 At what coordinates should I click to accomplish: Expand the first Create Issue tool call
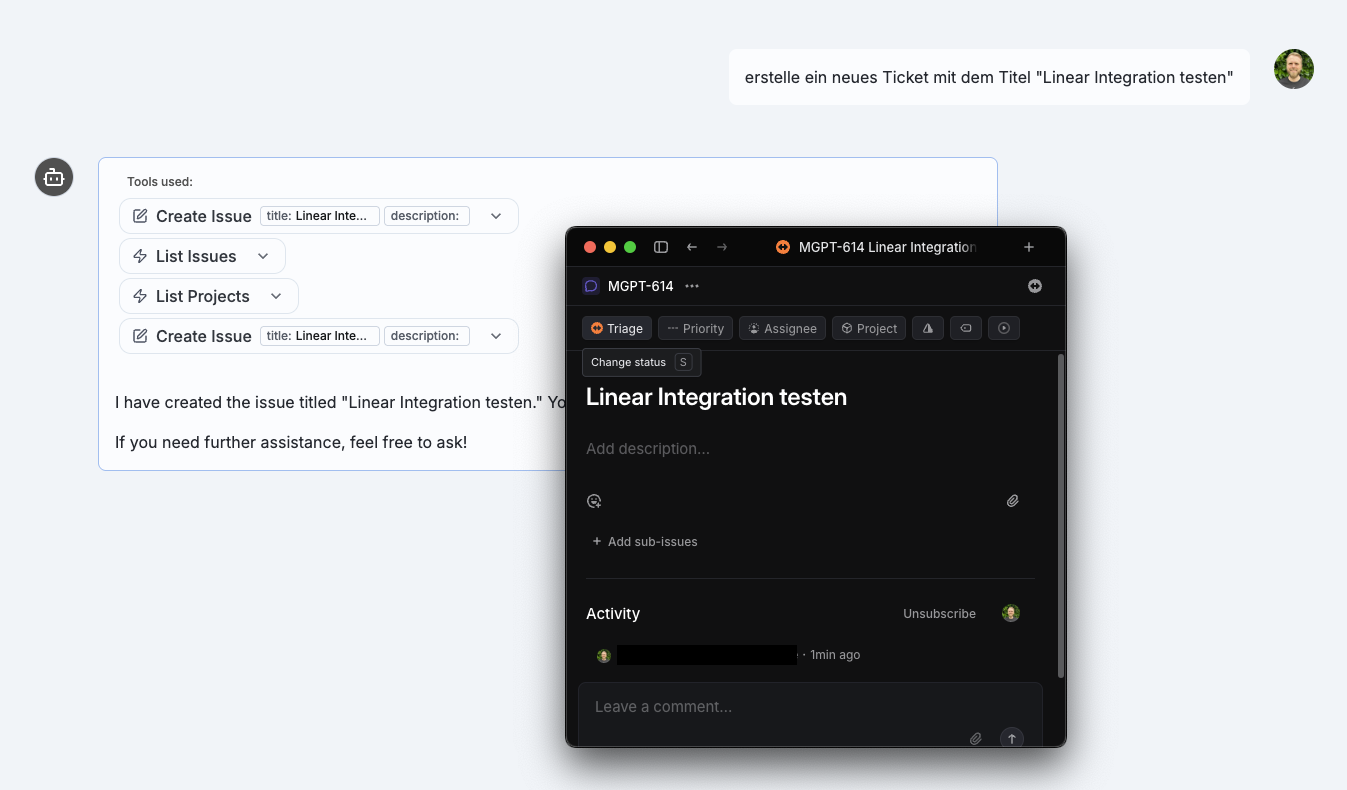click(x=496, y=216)
